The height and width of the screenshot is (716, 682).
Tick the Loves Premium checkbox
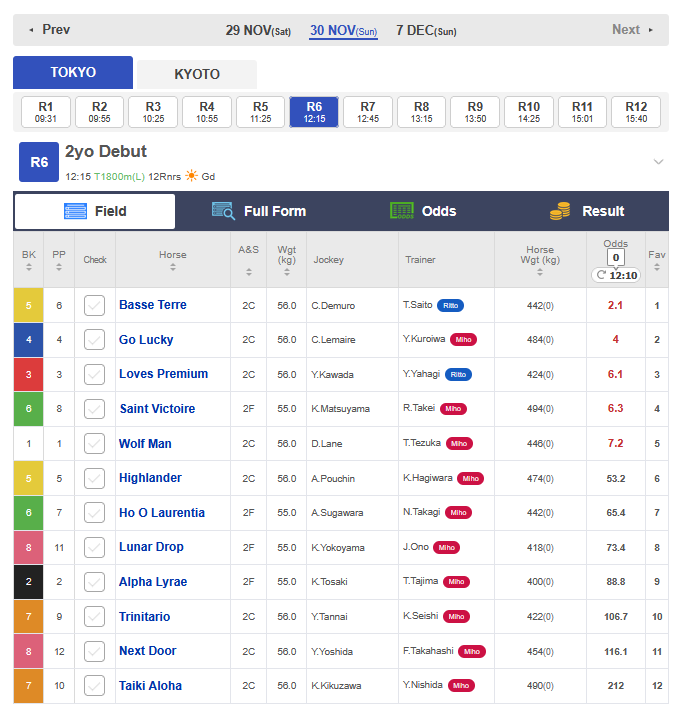(94, 374)
